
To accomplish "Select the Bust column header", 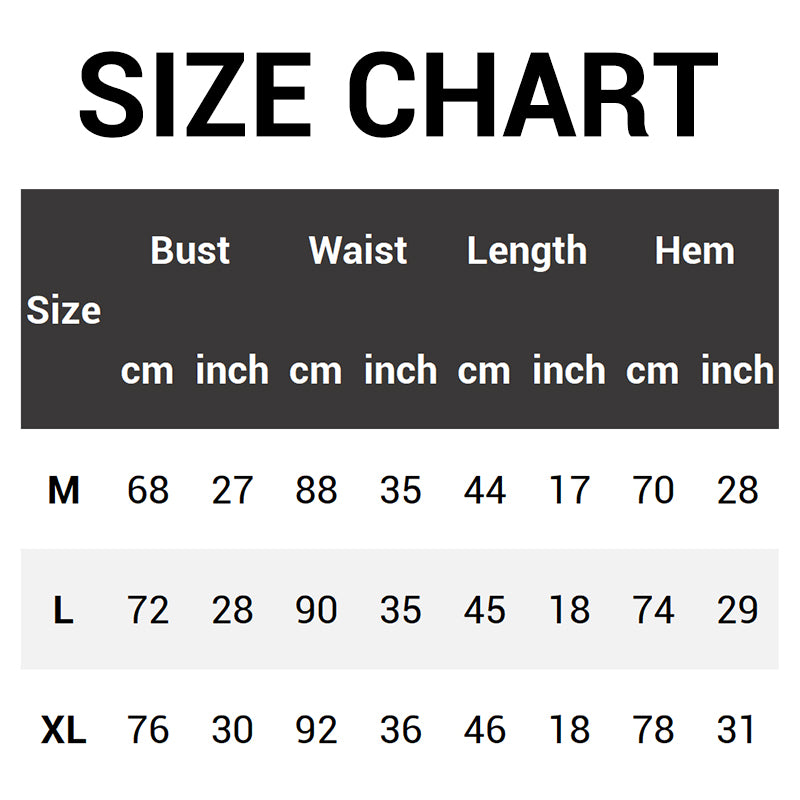I will click(x=190, y=250).
